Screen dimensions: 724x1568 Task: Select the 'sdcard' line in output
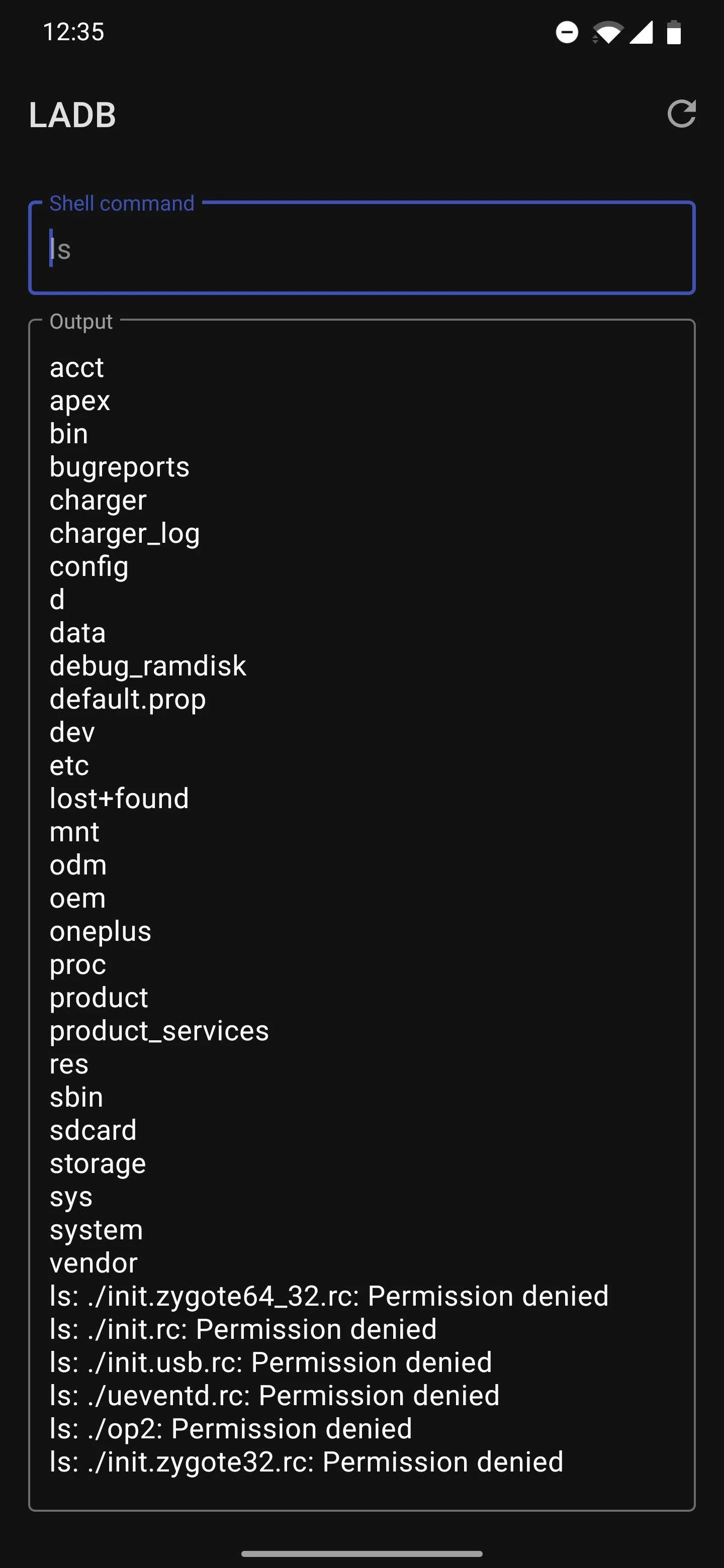(x=93, y=1130)
